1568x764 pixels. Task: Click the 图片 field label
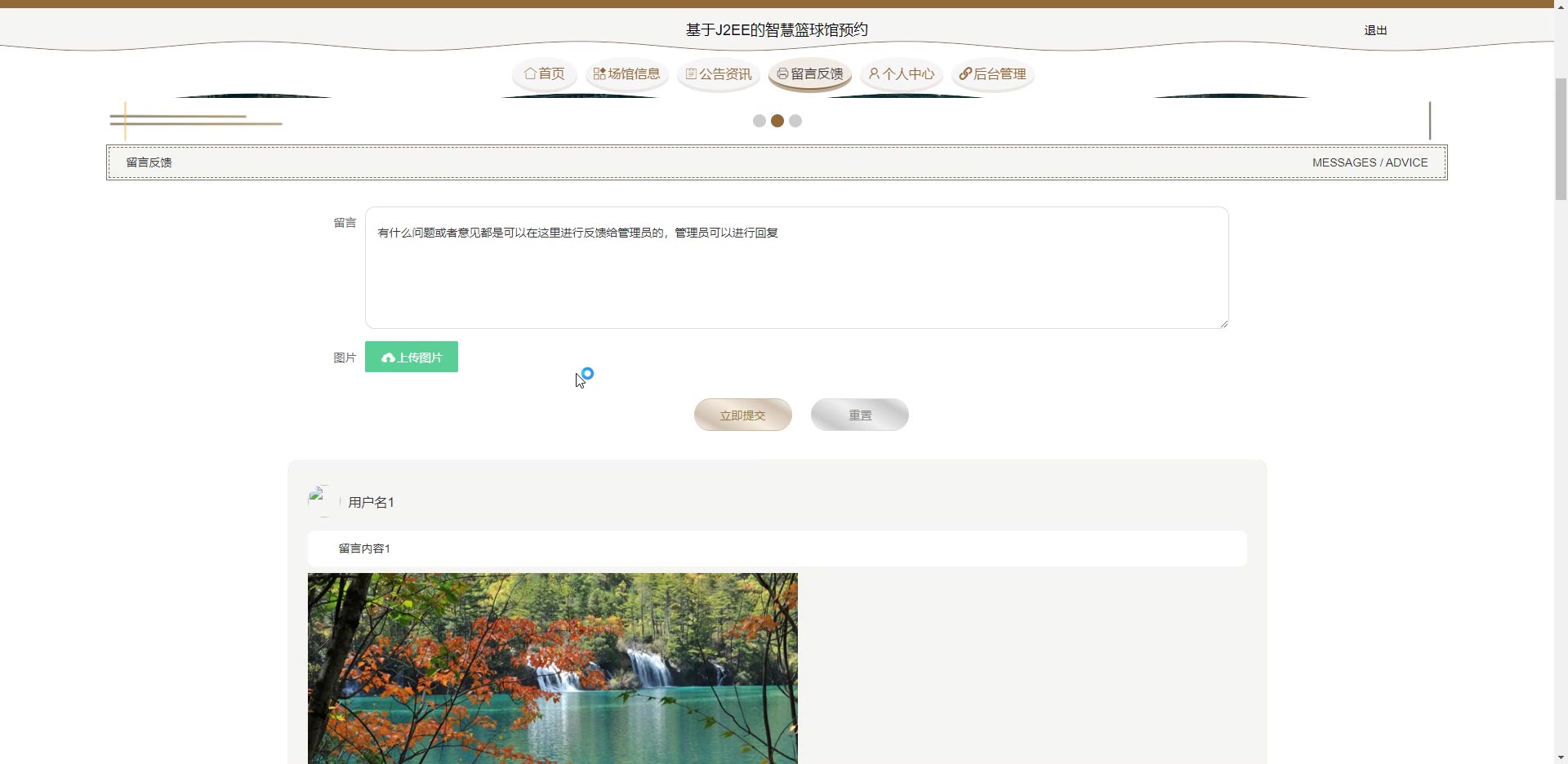click(345, 358)
